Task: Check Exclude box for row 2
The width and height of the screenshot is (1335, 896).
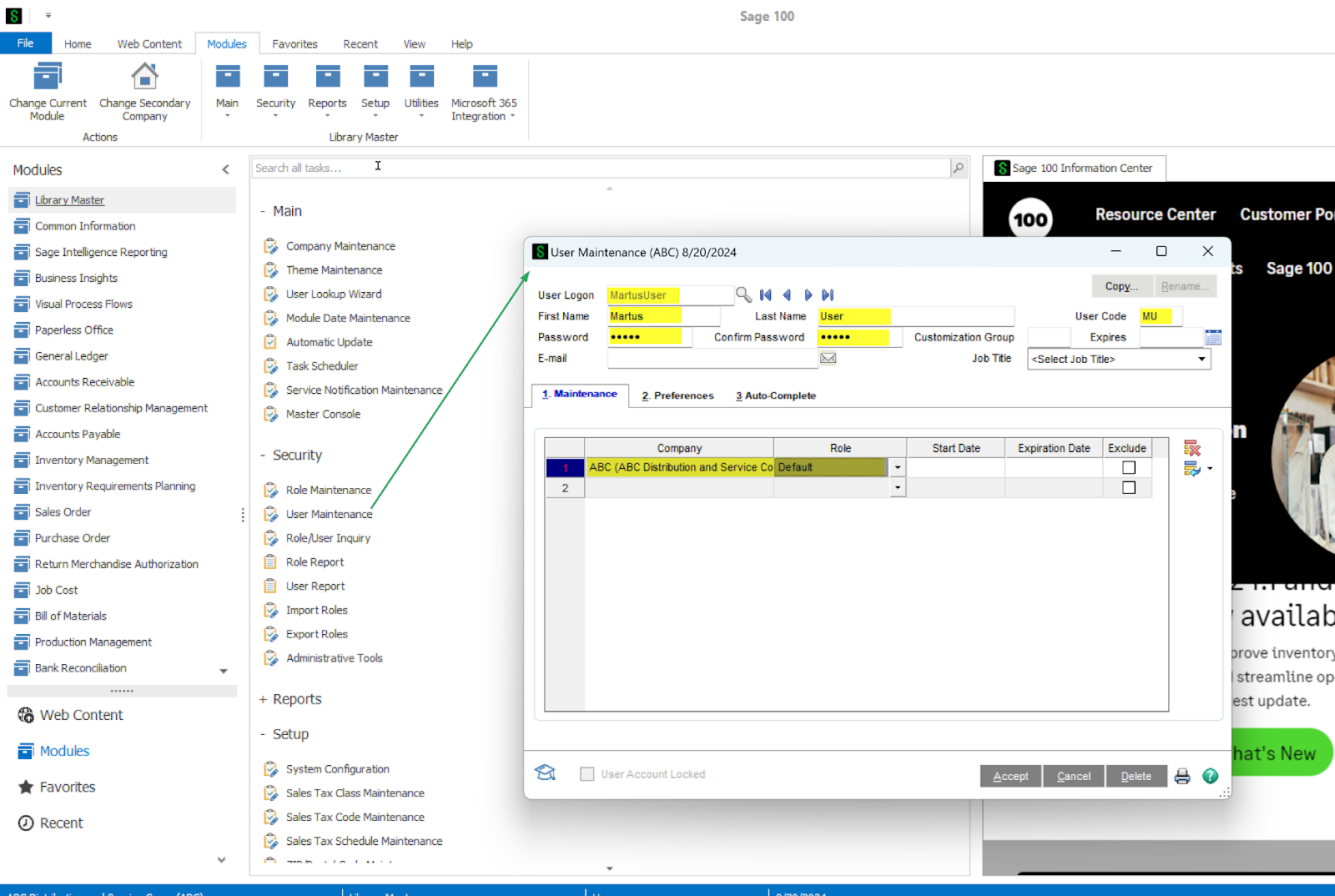Action: click(1129, 487)
